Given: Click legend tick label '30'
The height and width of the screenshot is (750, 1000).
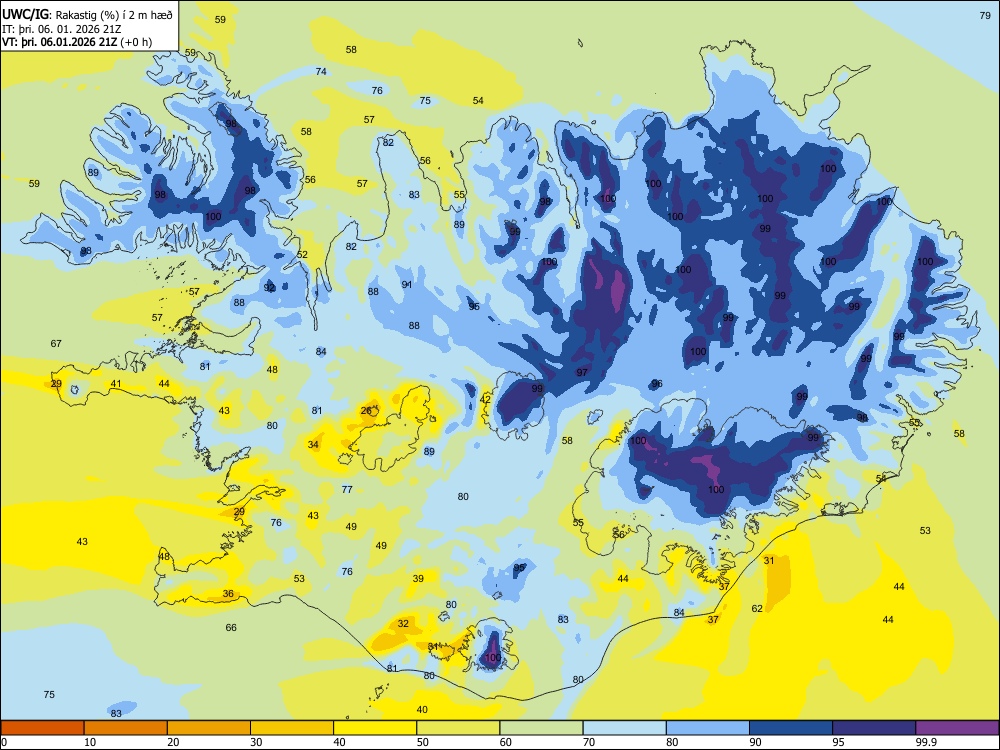Looking at the screenshot, I should (256, 742).
